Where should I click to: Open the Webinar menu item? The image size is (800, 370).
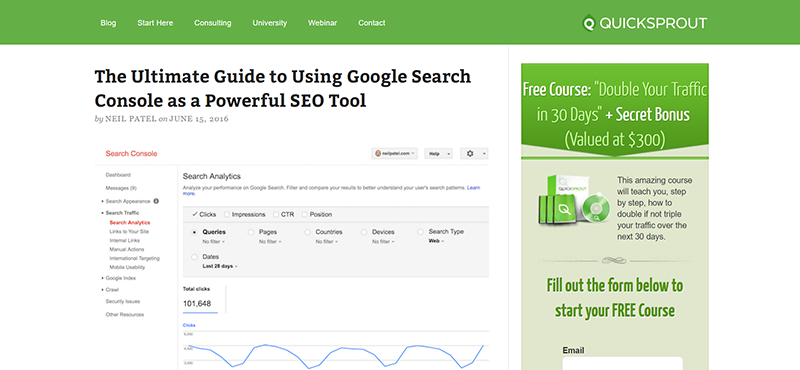(322, 23)
